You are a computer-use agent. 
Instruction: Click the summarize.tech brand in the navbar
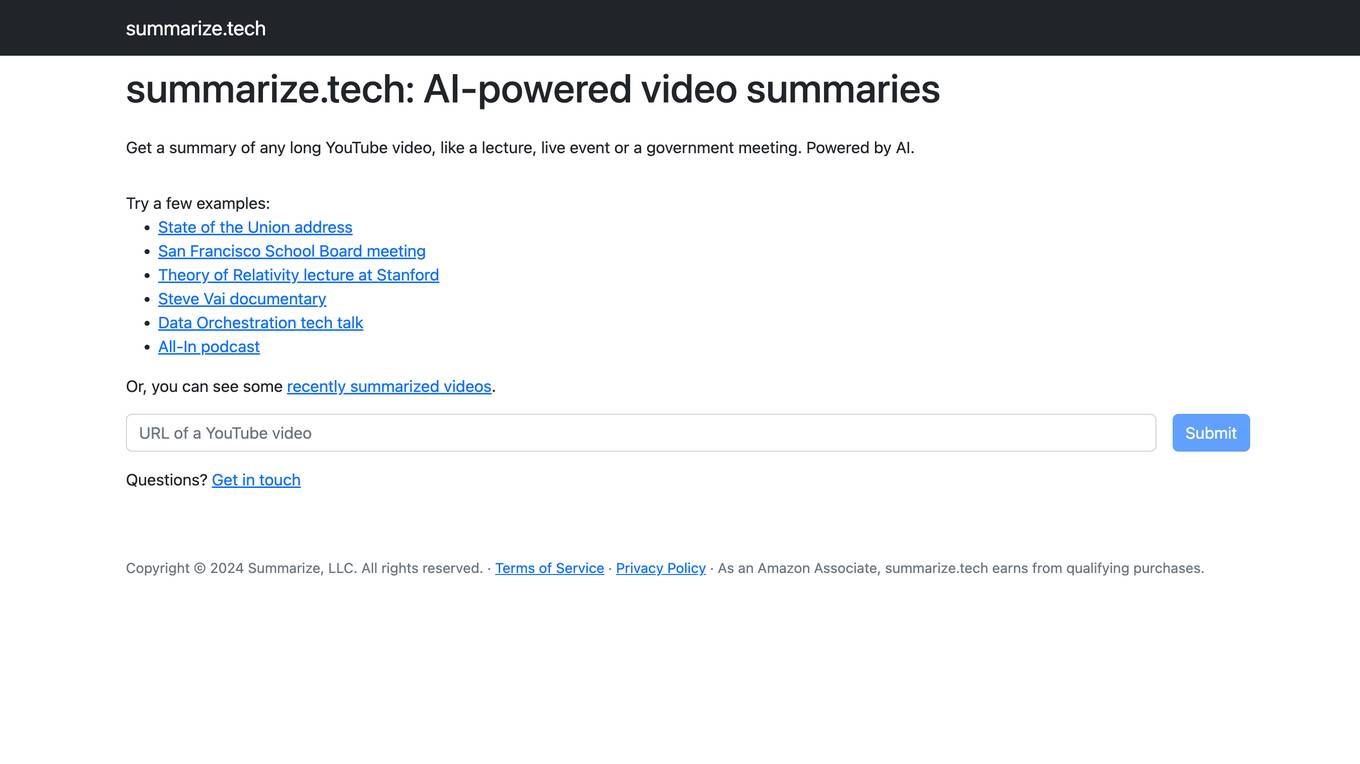tap(196, 28)
